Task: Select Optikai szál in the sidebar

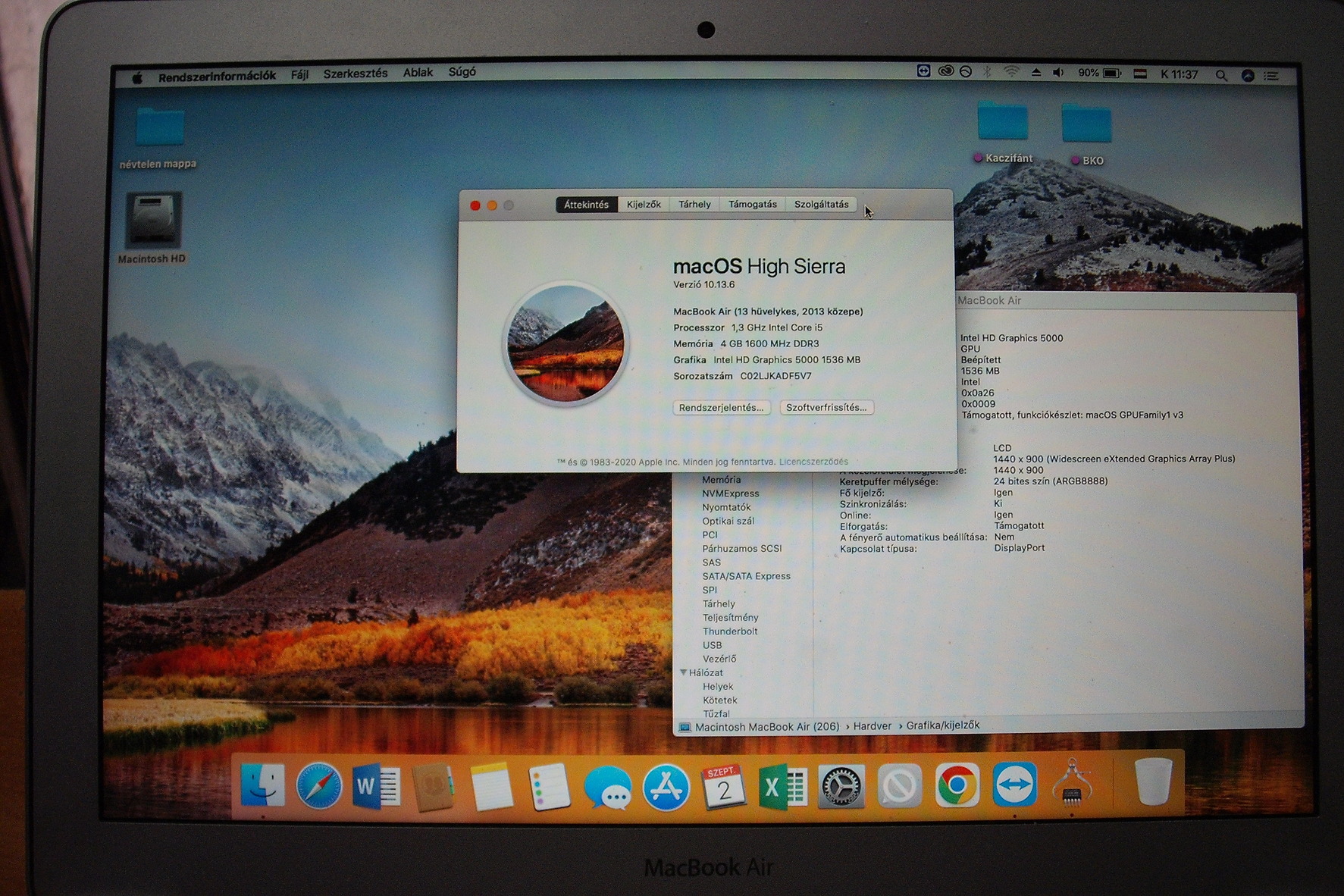Action: [728, 521]
